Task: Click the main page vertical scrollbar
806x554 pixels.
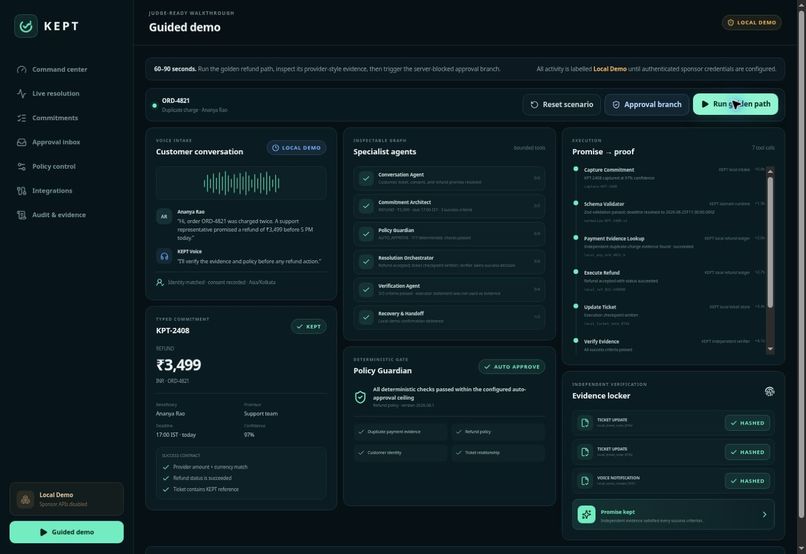Action: (801, 262)
